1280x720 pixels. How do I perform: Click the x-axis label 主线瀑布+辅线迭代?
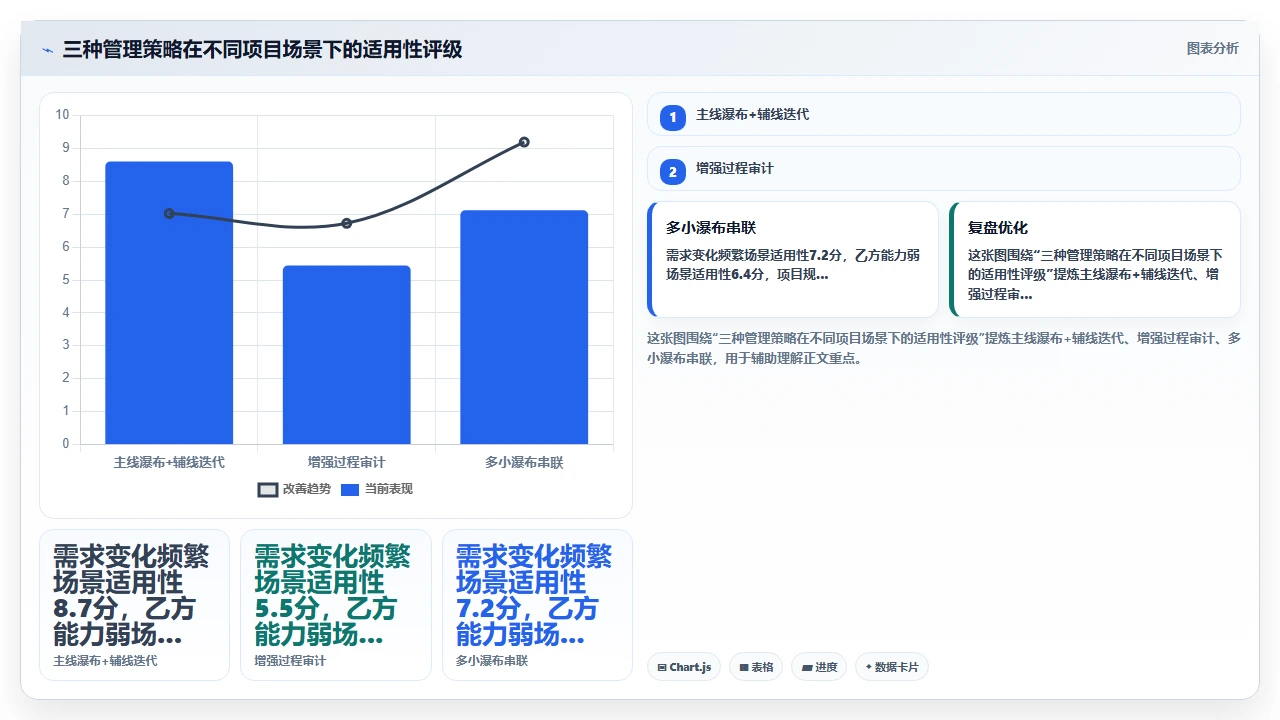[x=169, y=462]
